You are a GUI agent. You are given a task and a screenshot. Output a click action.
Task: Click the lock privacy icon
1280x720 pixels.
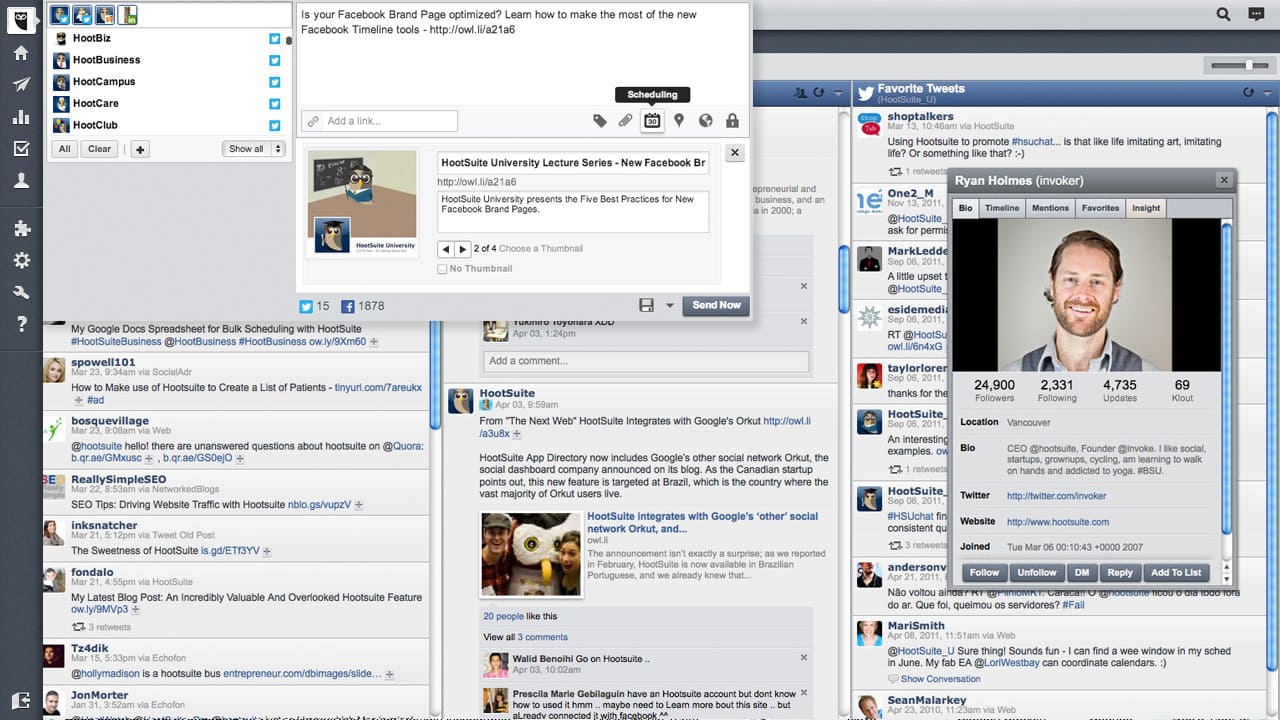732,121
